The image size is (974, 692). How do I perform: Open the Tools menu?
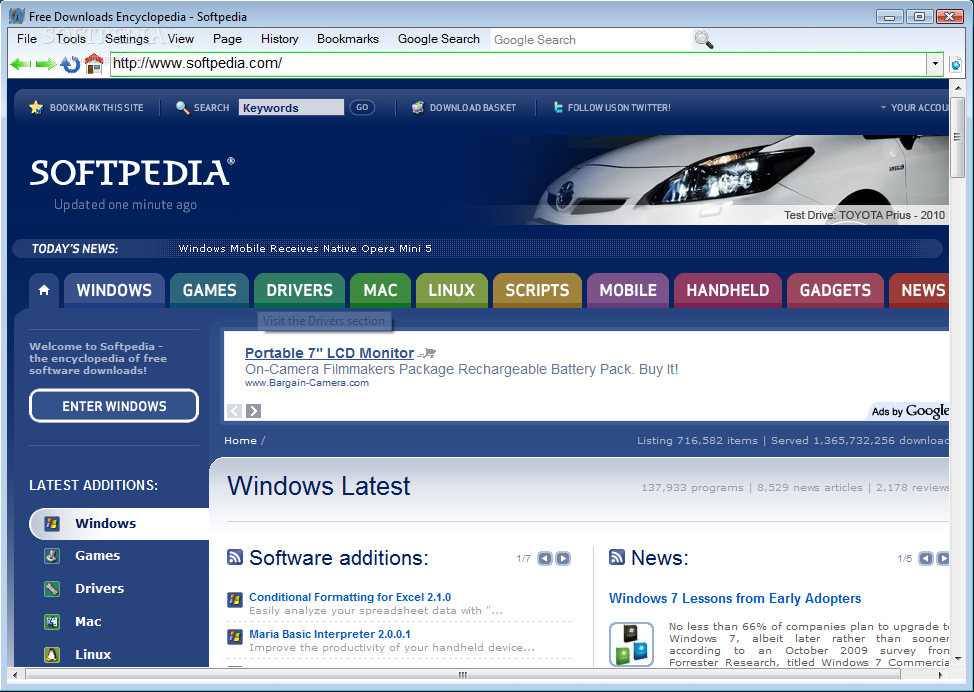point(71,39)
